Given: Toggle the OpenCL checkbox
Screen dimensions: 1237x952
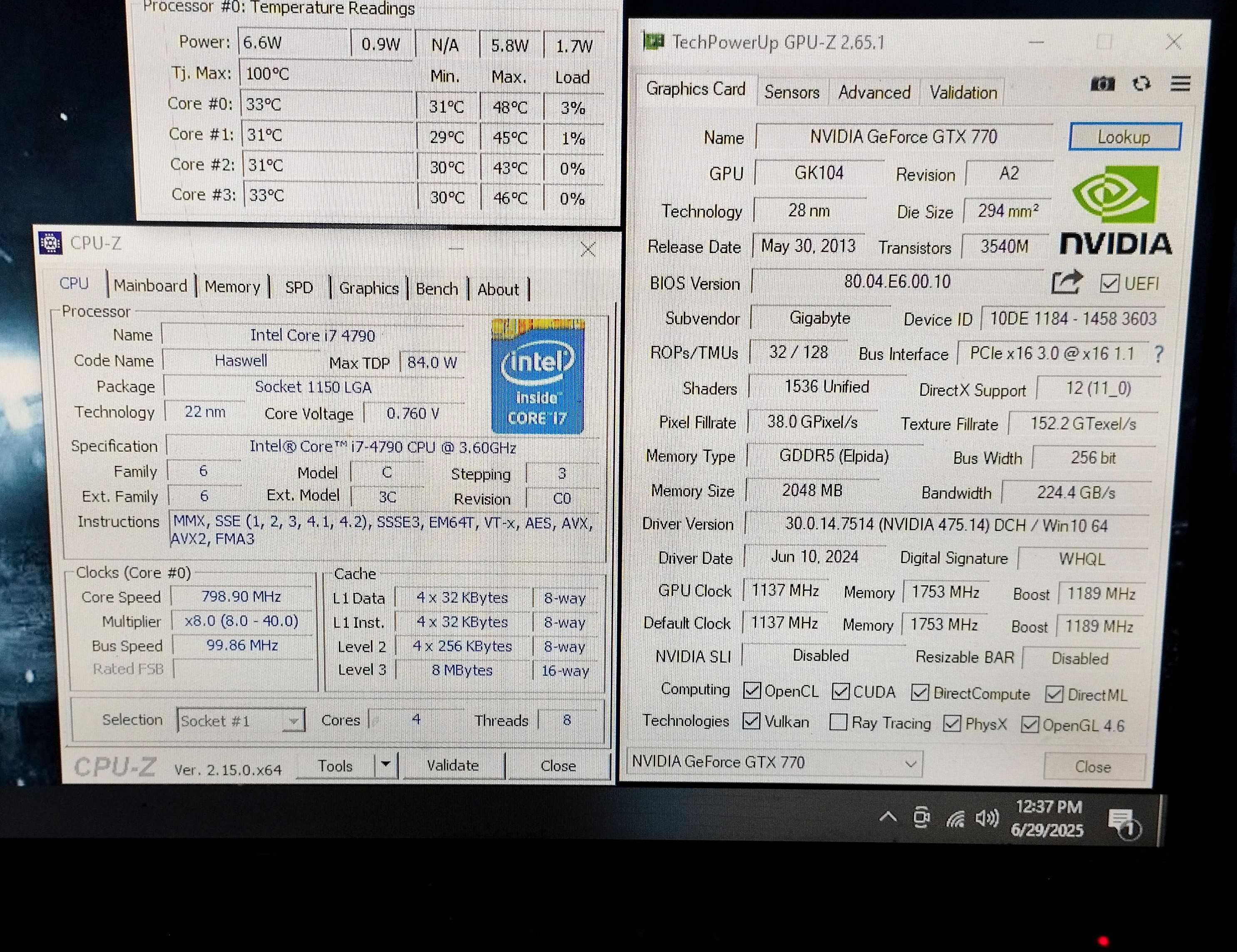Looking at the screenshot, I should [752, 690].
